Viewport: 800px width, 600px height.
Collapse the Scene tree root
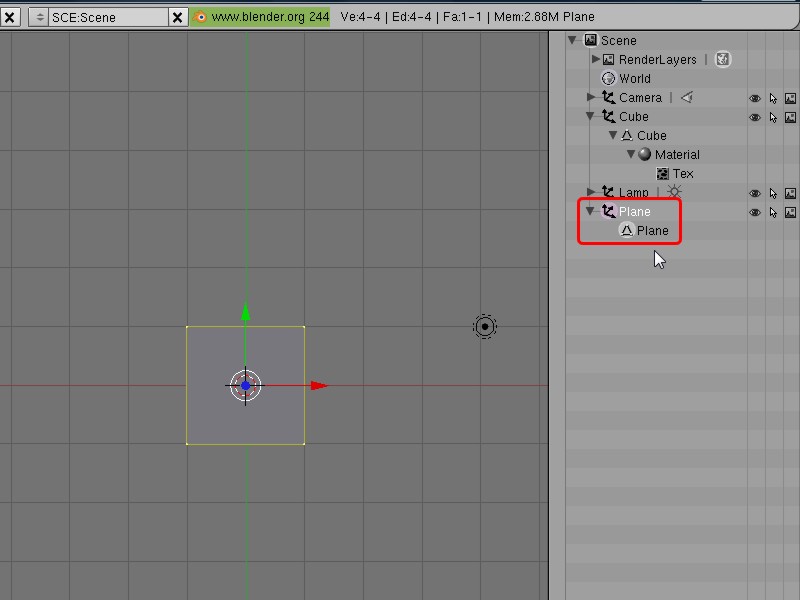(572, 40)
